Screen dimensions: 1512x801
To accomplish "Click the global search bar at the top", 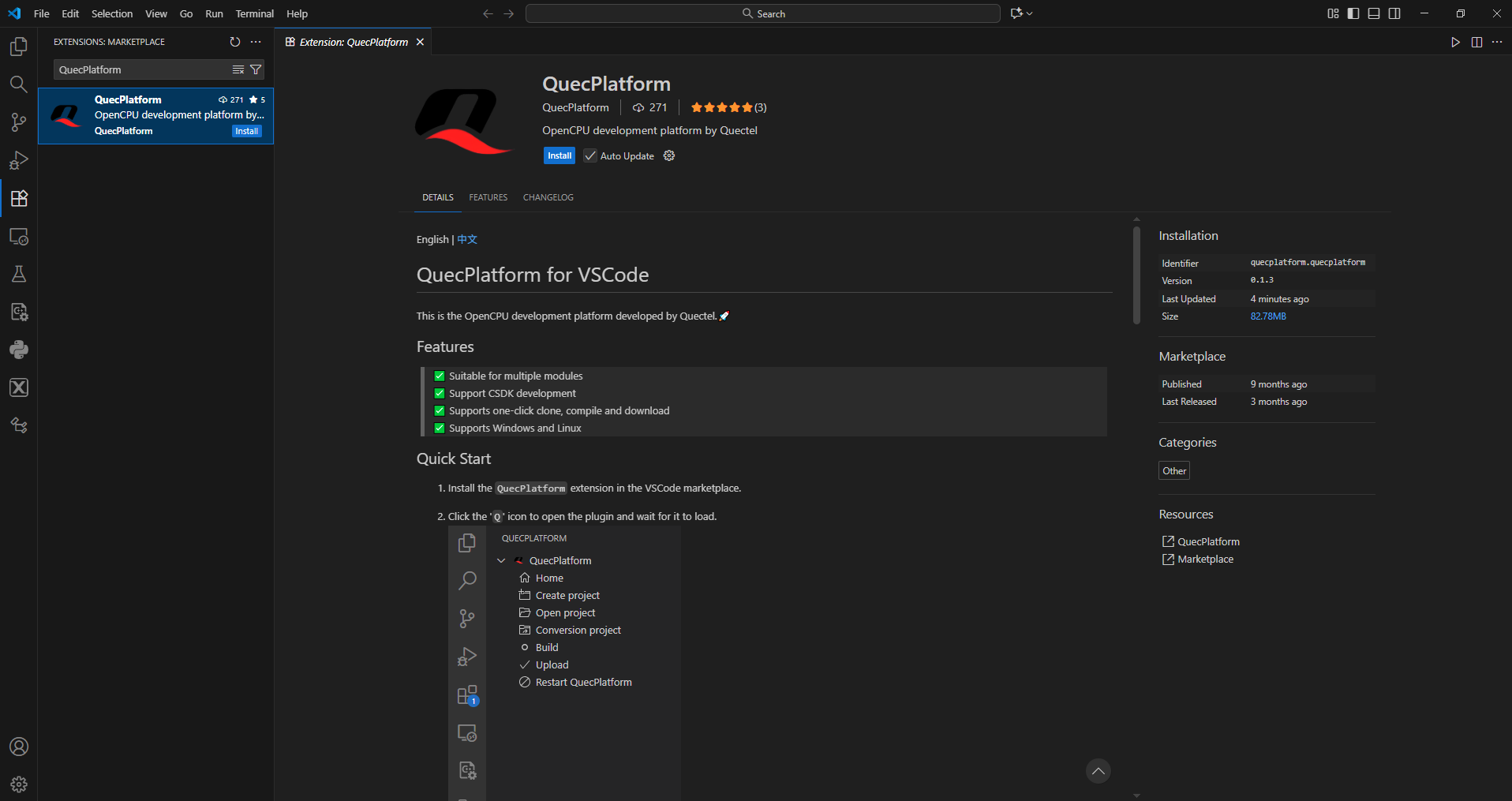I will (762, 13).
